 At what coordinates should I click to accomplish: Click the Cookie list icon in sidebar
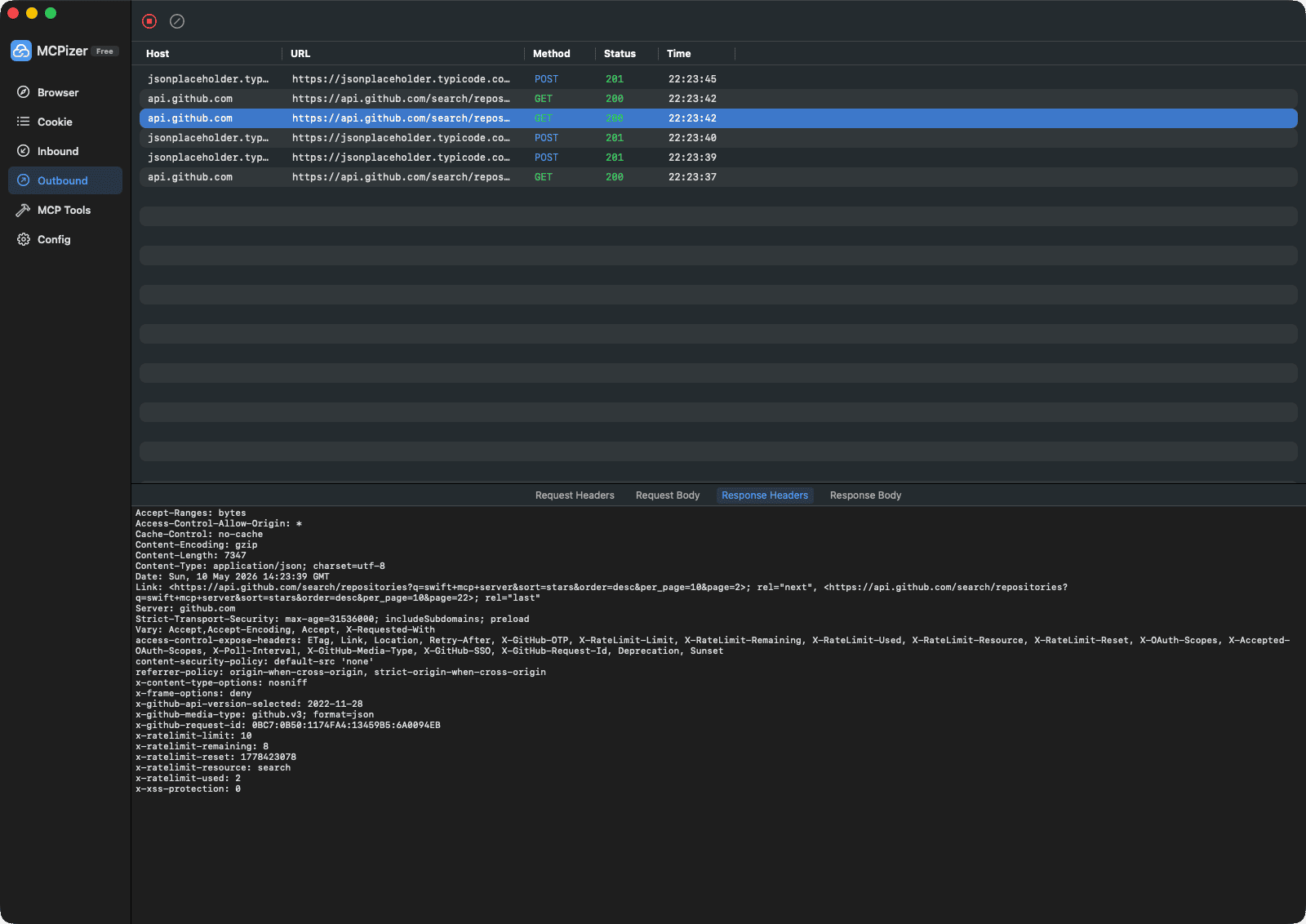click(24, 122)
